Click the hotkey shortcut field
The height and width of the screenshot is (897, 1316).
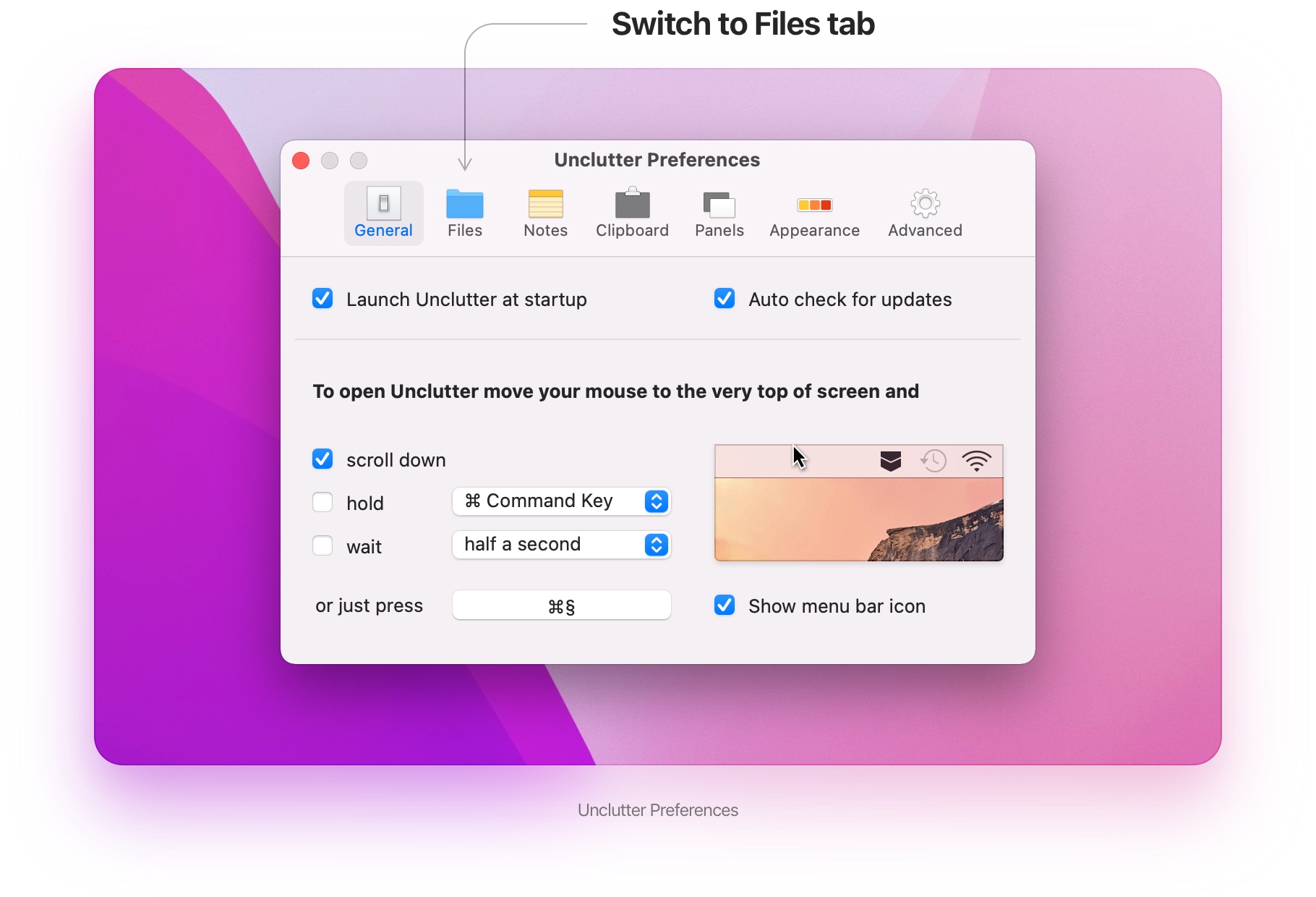(x=562, y=605)
